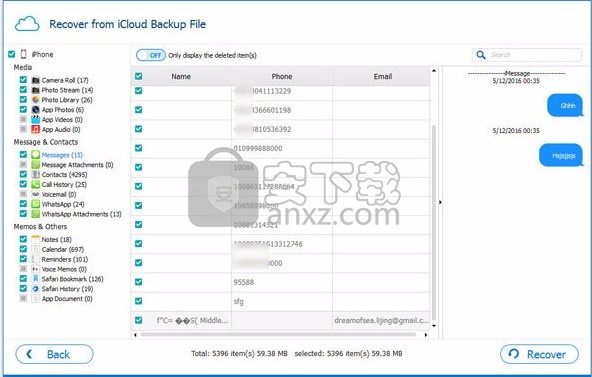Click the Back button
This screenshot has width=592, height=377.
[x=54, y=354]
